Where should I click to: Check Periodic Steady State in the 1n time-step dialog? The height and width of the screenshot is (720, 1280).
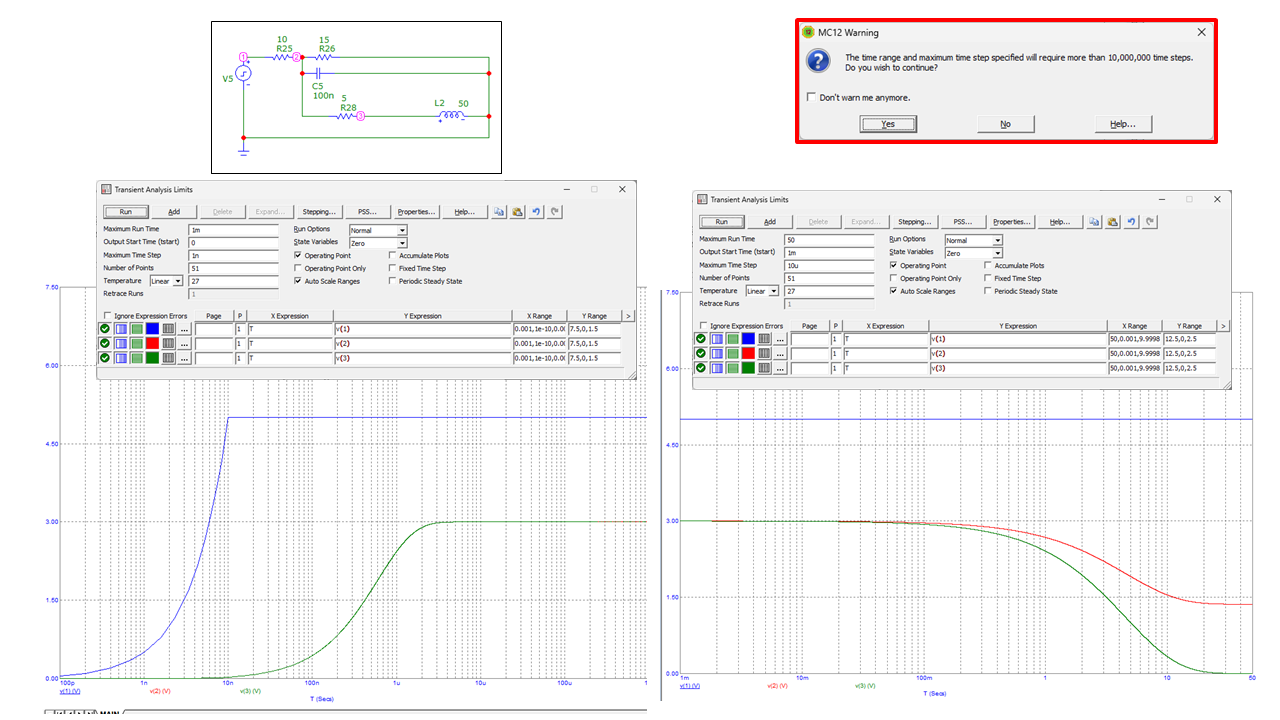pyautogui.click(x=393, y=281)
